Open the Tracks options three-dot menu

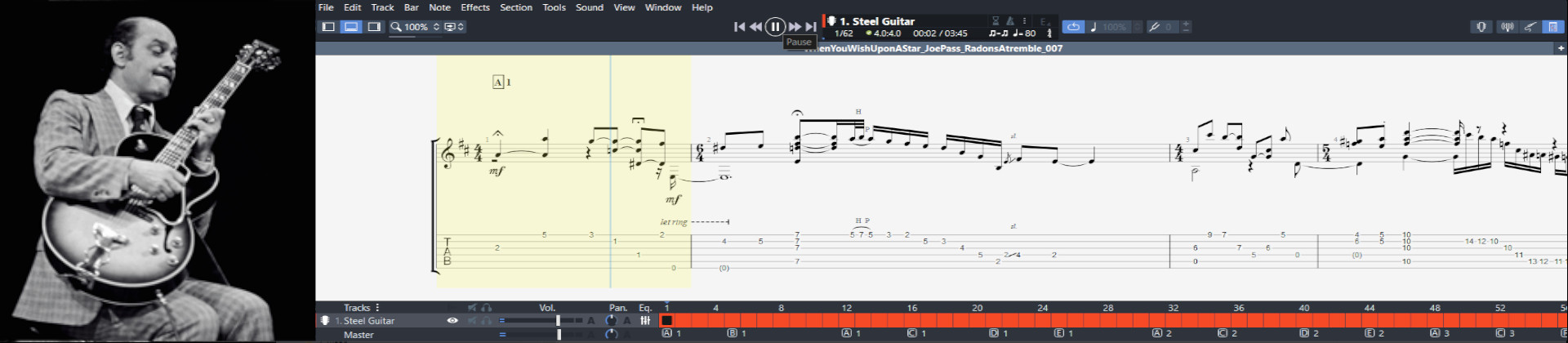(377, 308)
